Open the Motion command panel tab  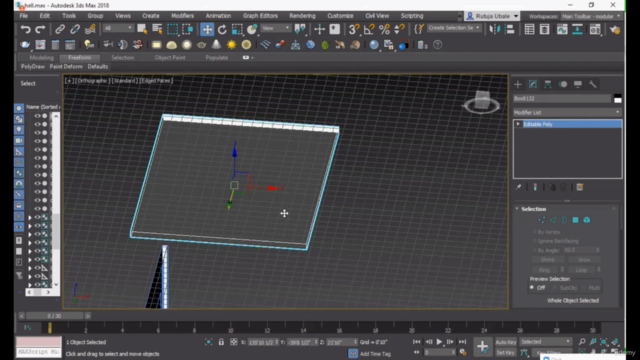coord(563,84)
